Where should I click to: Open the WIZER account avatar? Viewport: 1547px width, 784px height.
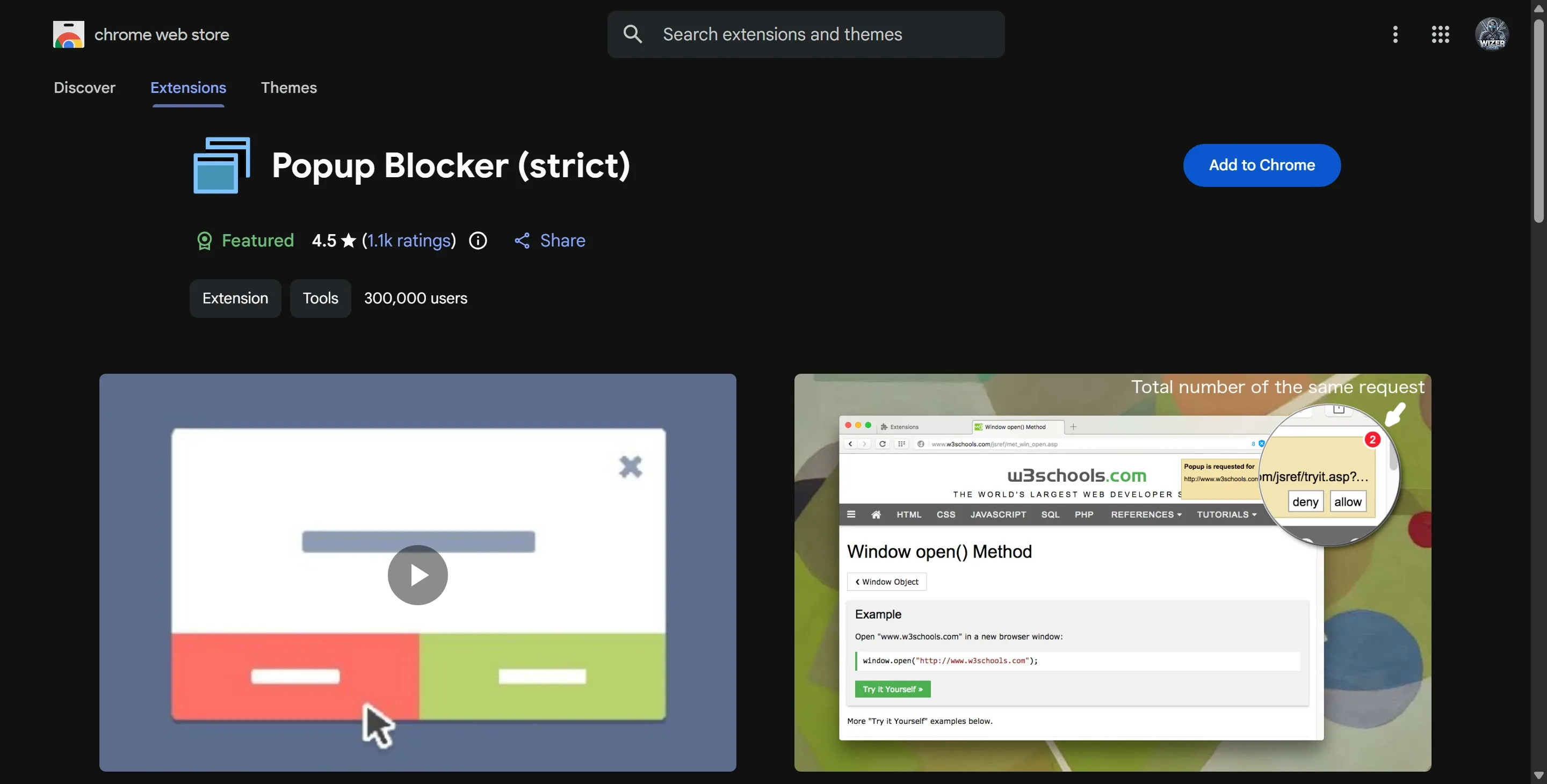1492,34
